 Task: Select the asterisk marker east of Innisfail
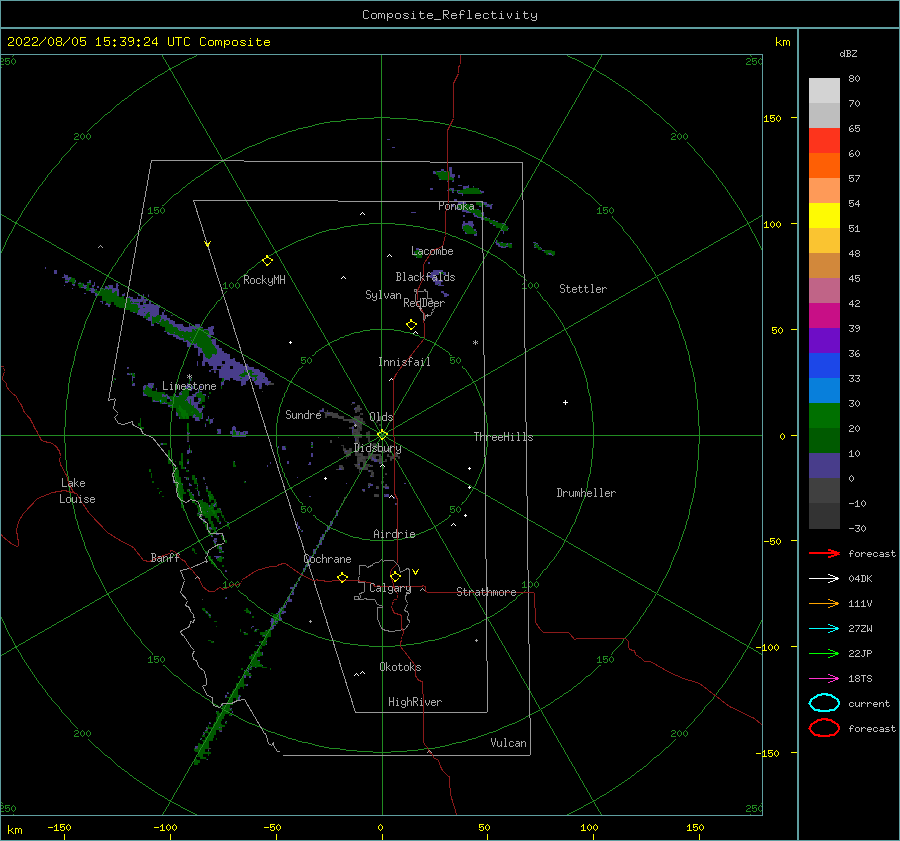[475, 343]
